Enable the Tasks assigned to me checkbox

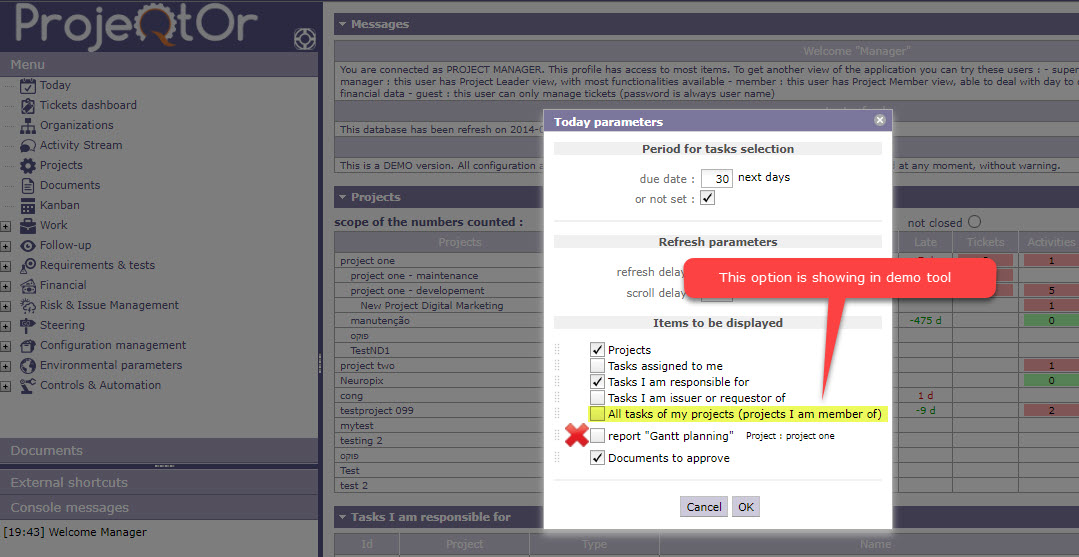click(x=597, y=366)
